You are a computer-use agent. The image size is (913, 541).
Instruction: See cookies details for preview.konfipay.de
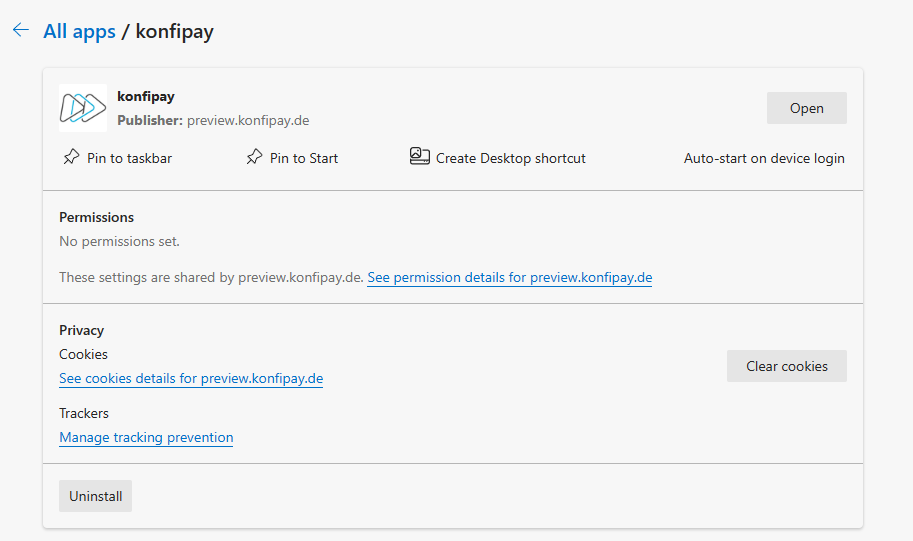[191, 378]
